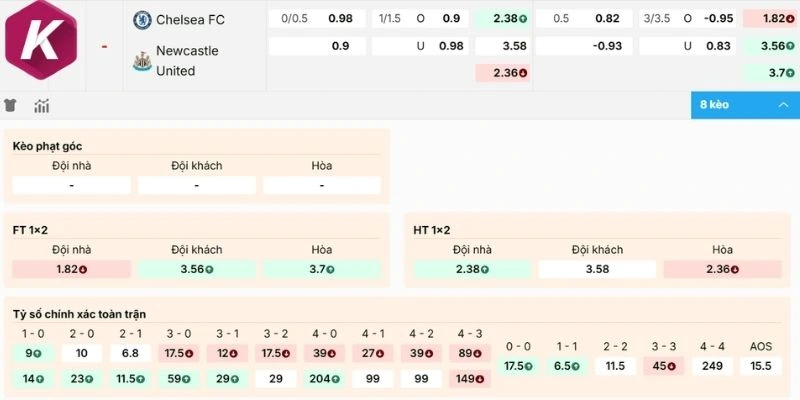Choose HT 1×2 away odds 3.58

[597, 269]
